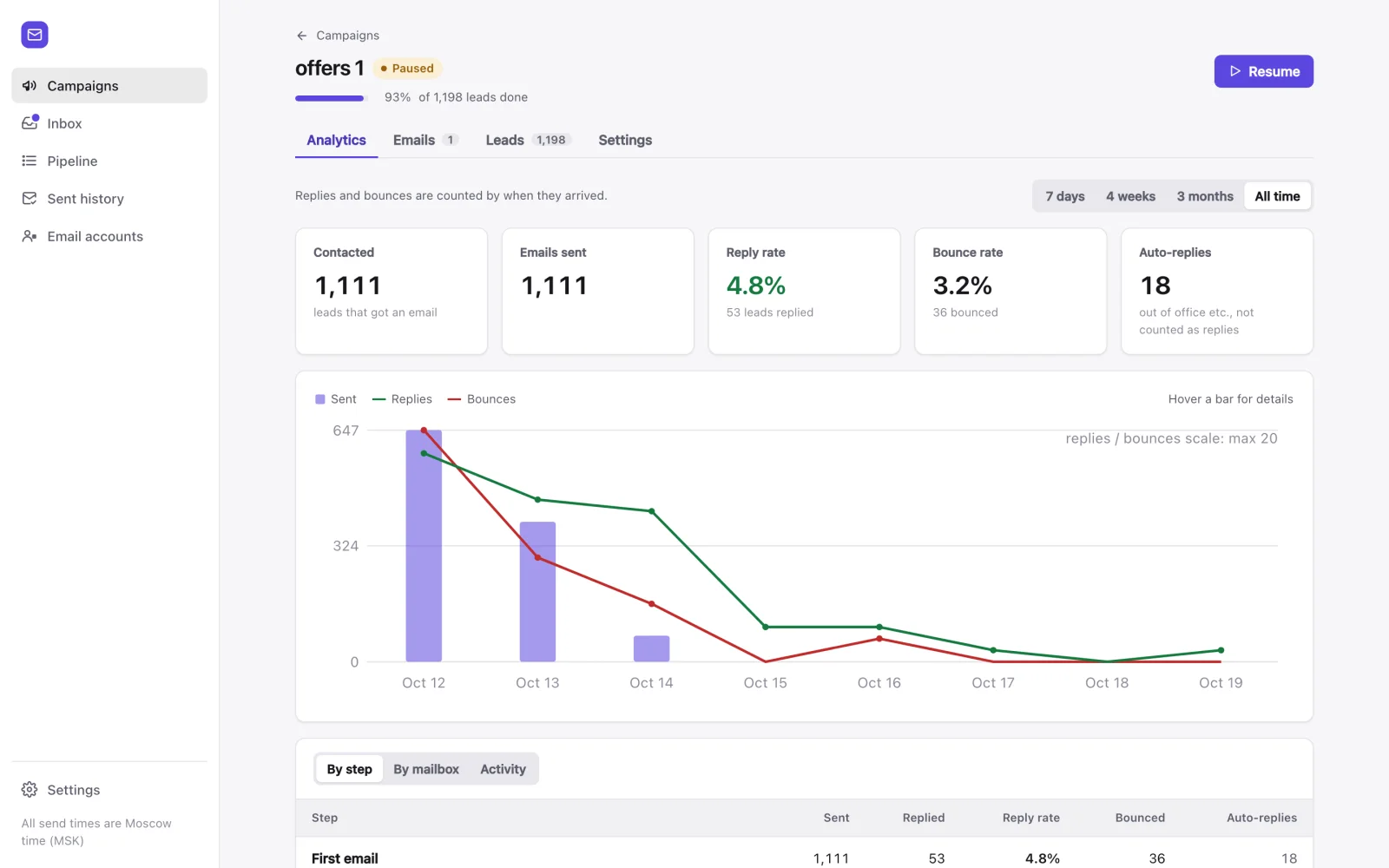The width and height of the screenshot is (1389, 868).
Task: Click the Contacted 1,111 card
Action: tap(392, 291)
